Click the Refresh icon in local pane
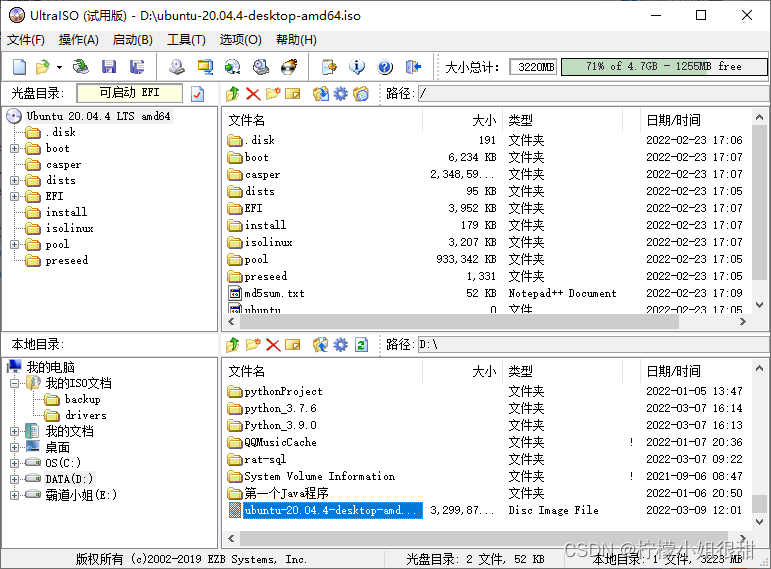This screenshot has width=771, height=569. tap(361, 345)
